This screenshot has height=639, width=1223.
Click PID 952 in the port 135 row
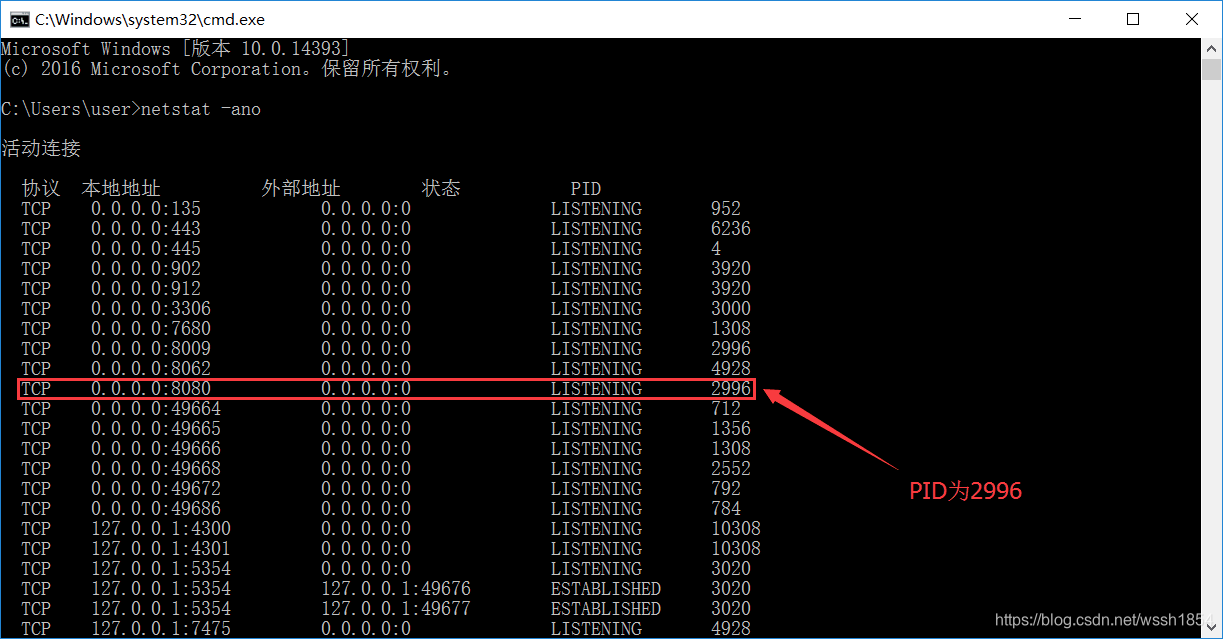coord(726,209)
